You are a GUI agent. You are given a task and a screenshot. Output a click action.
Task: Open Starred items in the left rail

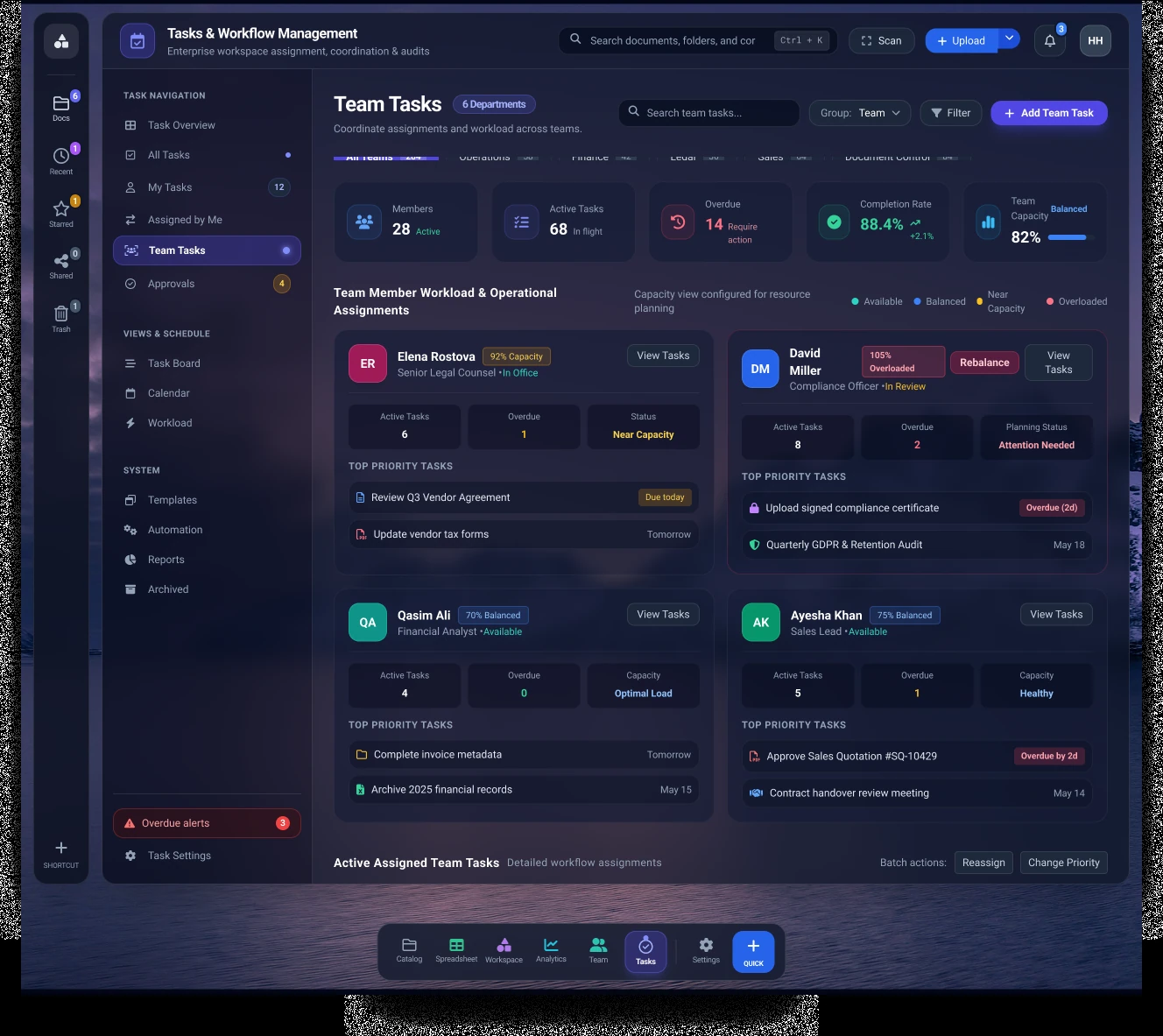61,213
